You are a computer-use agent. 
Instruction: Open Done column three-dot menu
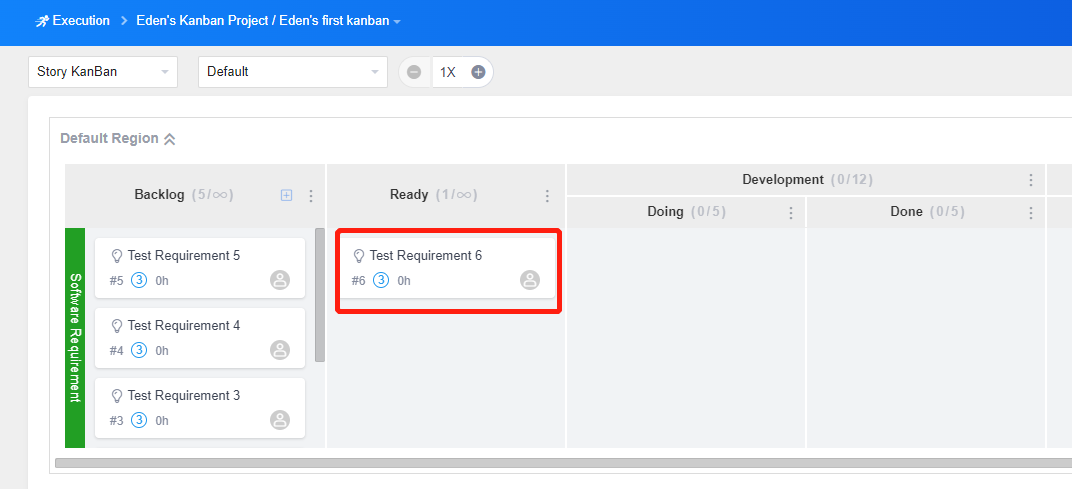(x=1031, y=213)
